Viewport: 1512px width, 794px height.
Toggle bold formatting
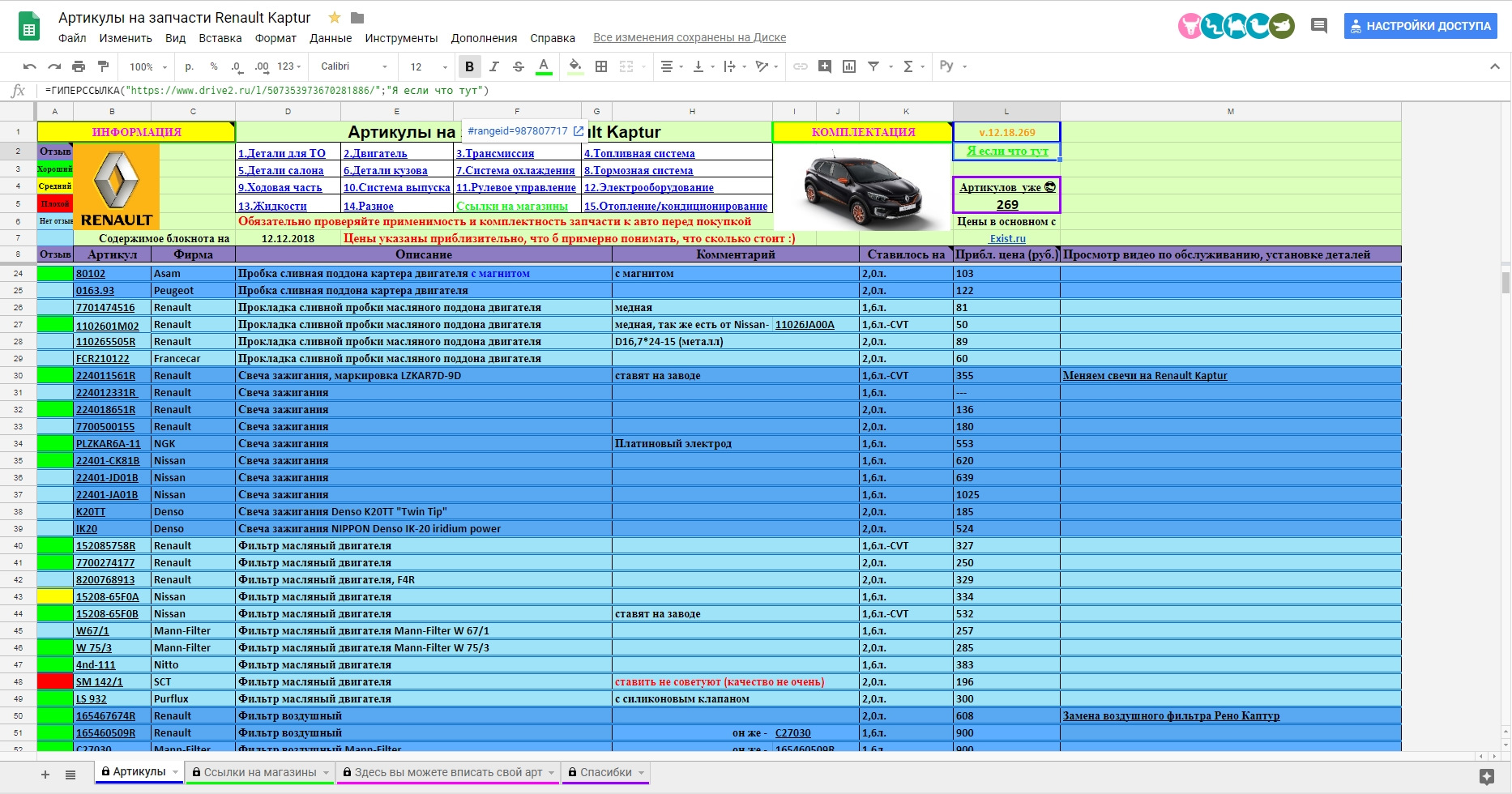click(x=469, y=66)
